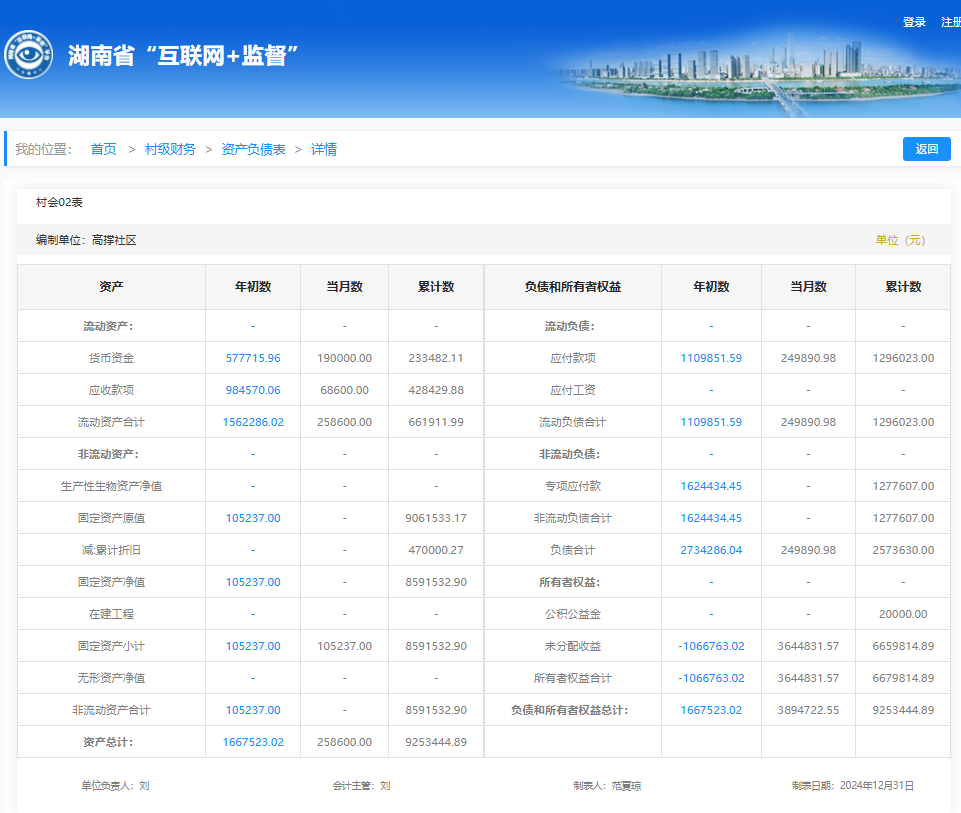Click 专项应付款 累计数 cell 1277607.00
Viewport: 961px width, 813px height.
pos(903,486)
